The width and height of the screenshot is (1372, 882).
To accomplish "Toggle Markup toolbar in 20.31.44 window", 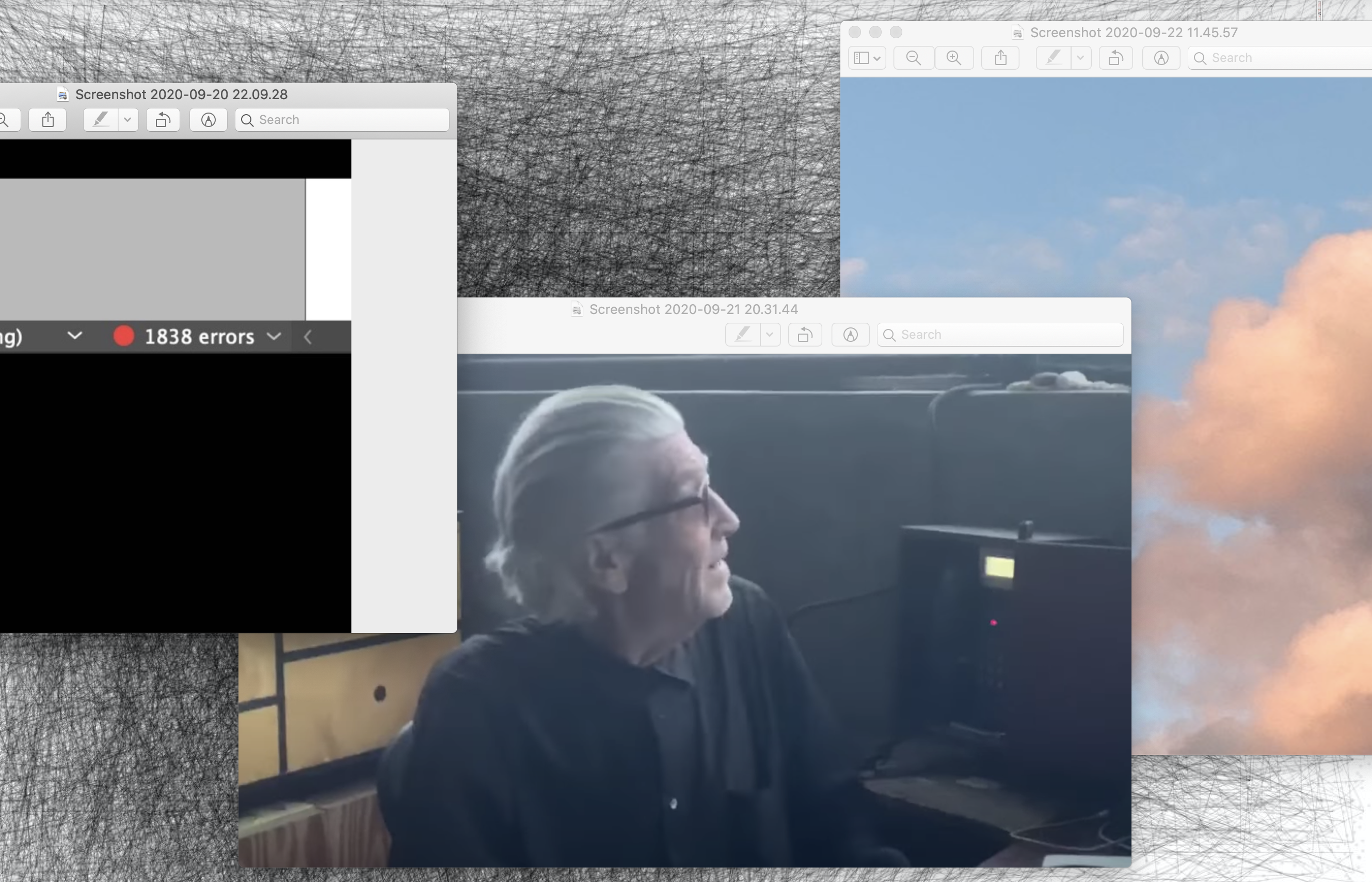I will pyautogui.click(x=851, y=335).
